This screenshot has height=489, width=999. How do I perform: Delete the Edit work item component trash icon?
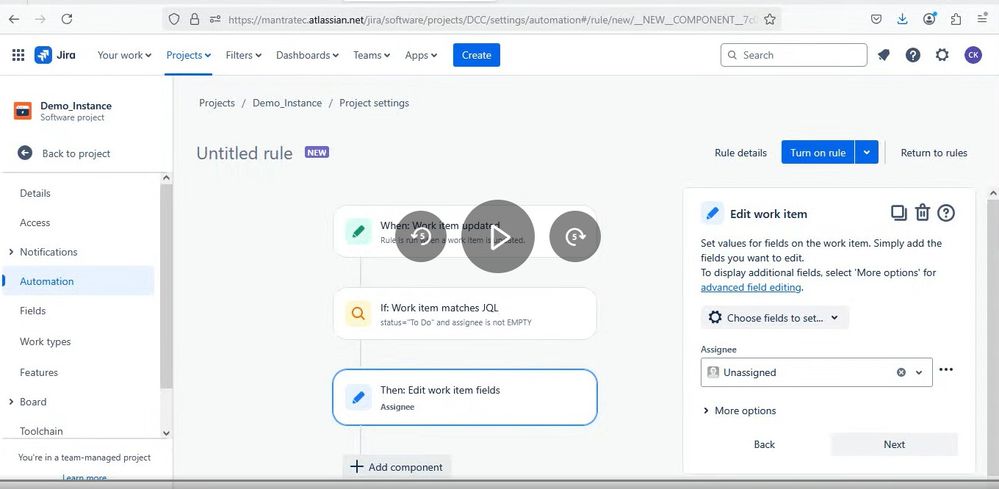coord(923,213)
